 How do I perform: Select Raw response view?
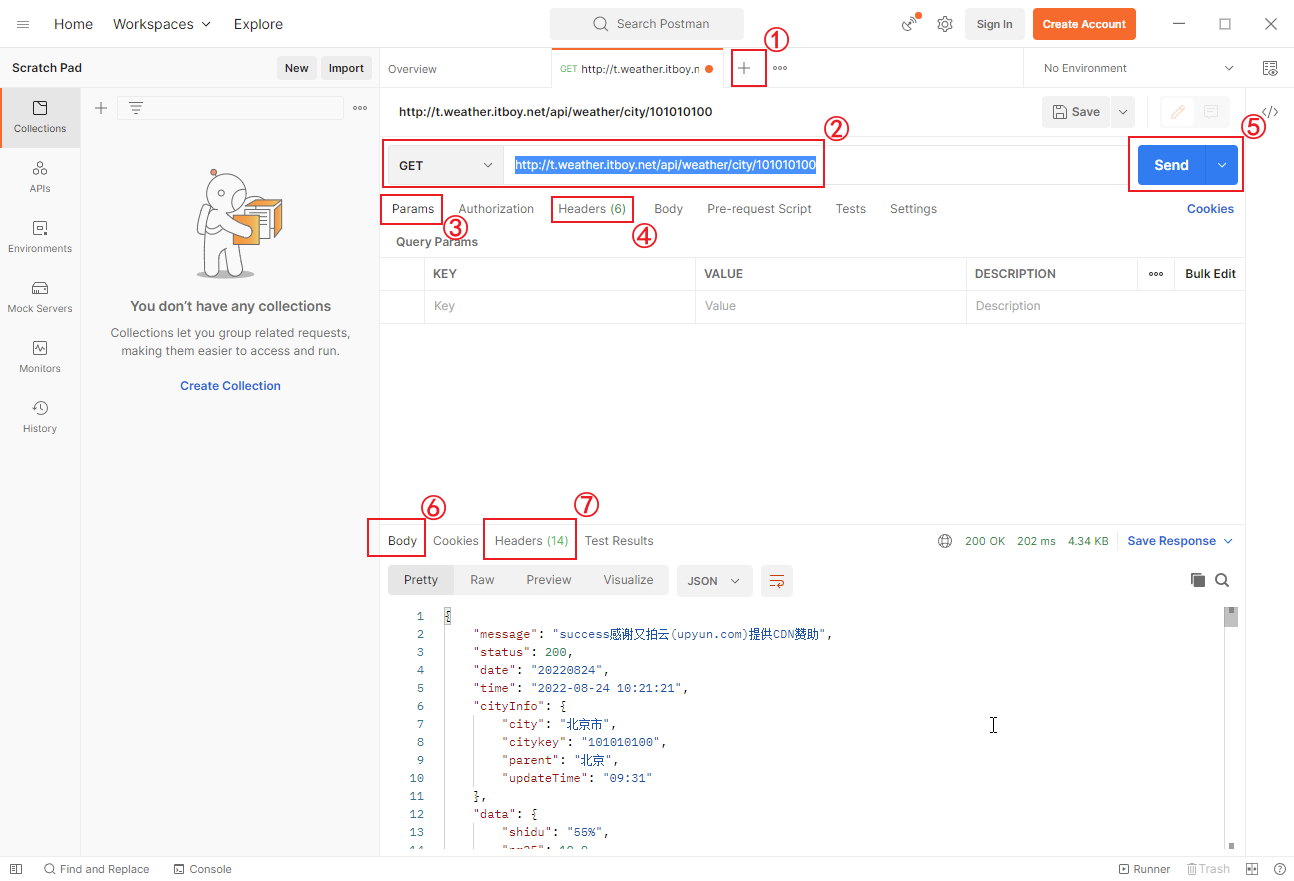click(482, 580)
